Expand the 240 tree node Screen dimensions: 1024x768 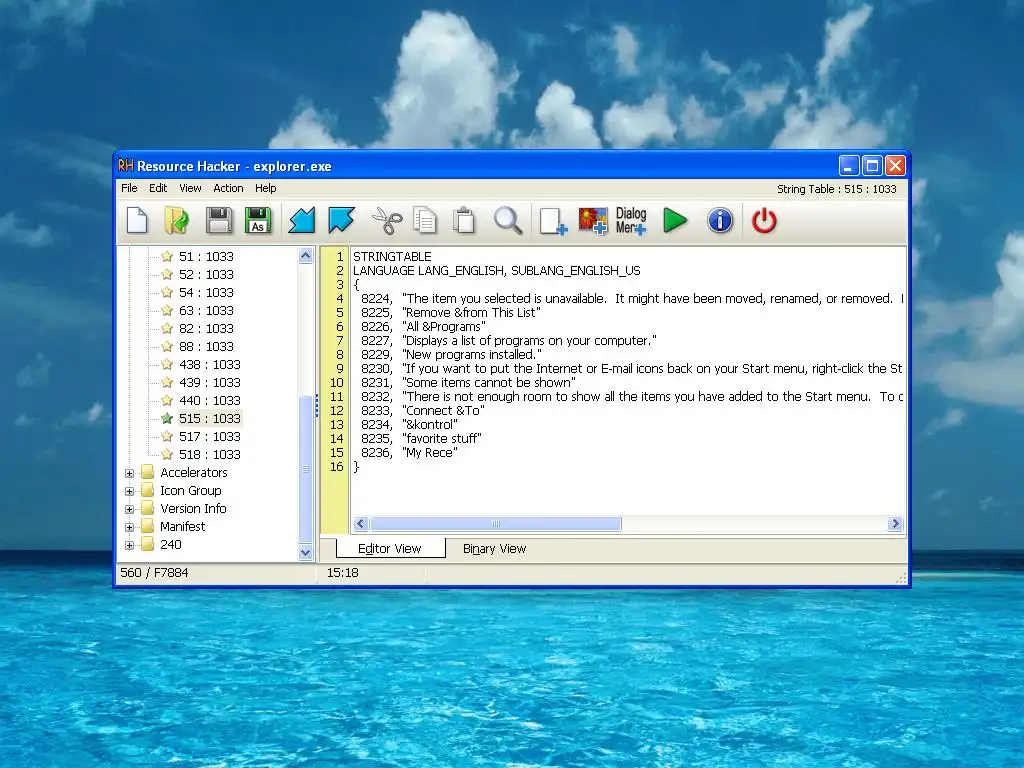[129, 545]
